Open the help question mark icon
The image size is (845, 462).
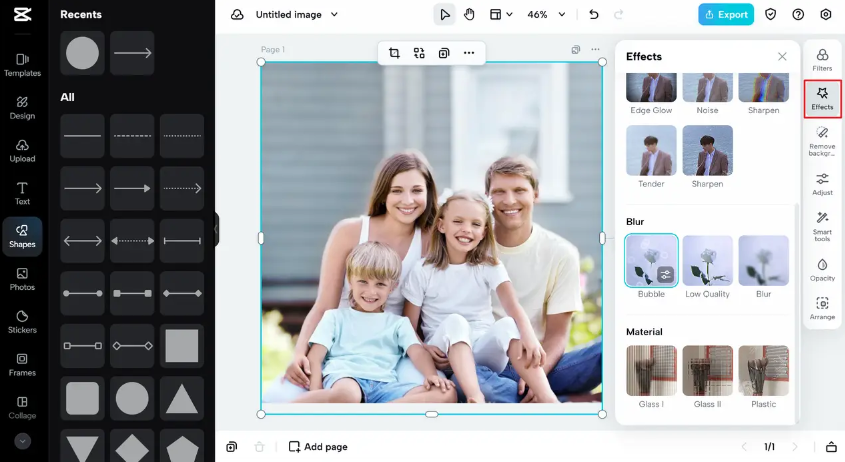[x=798, y=15]
